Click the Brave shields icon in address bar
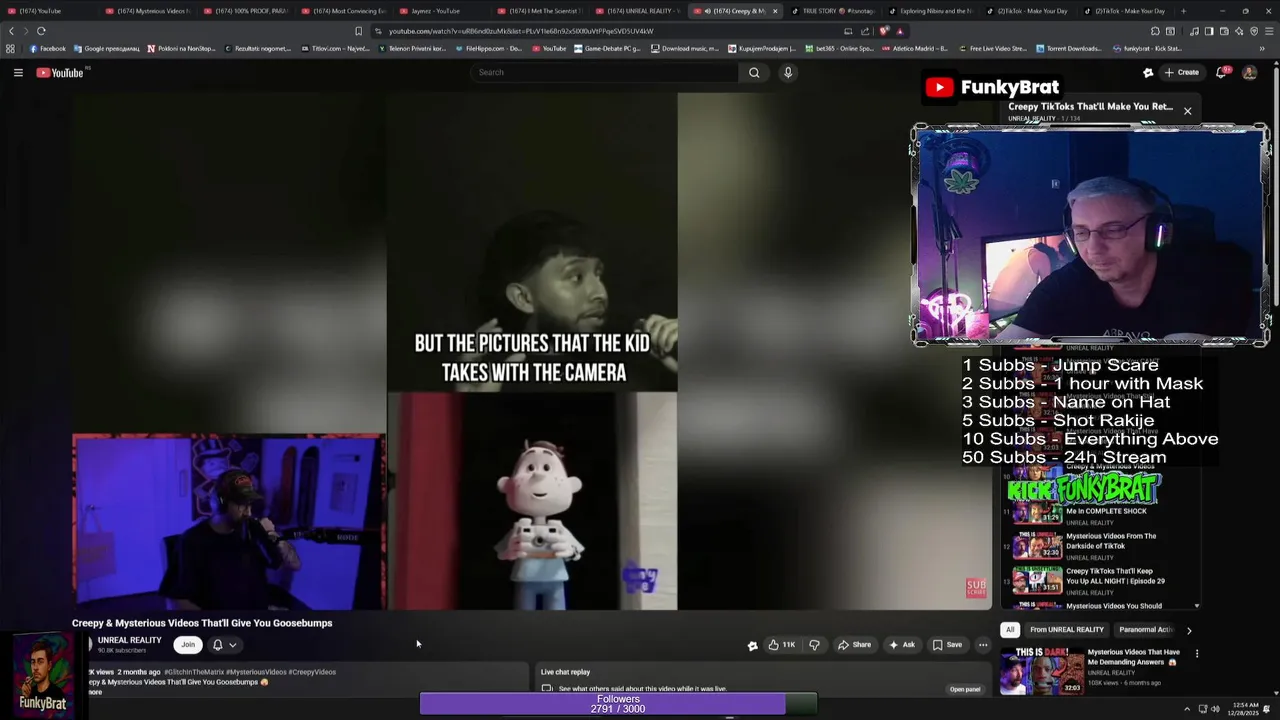 (884, 31)
